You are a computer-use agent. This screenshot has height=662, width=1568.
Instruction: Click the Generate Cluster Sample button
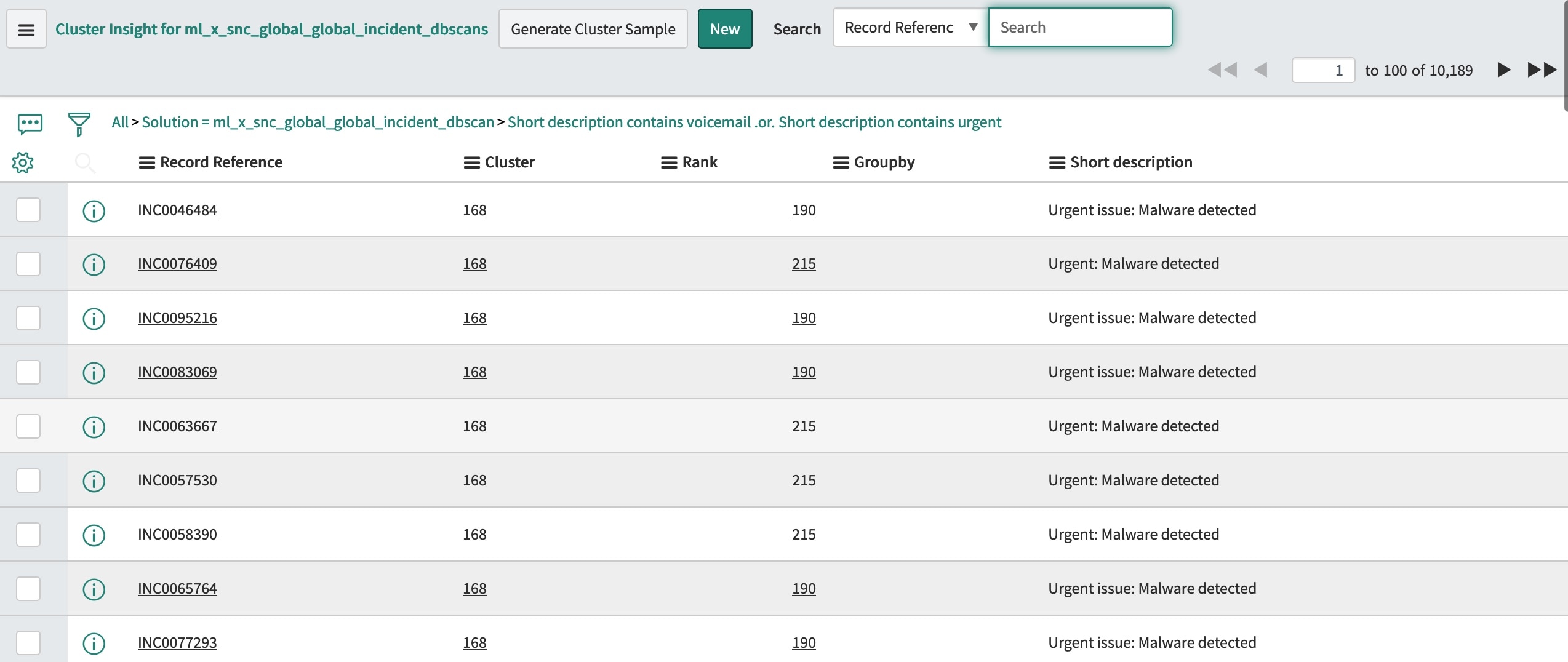click(x=592, y=28)
